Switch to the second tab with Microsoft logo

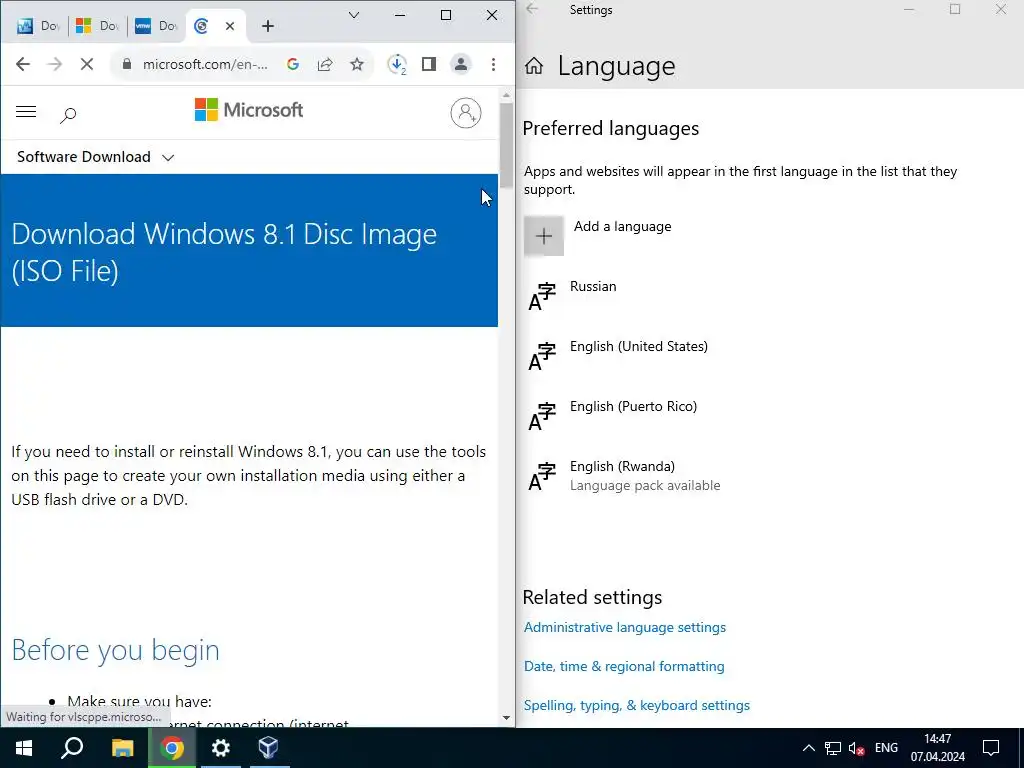(97, 26)
